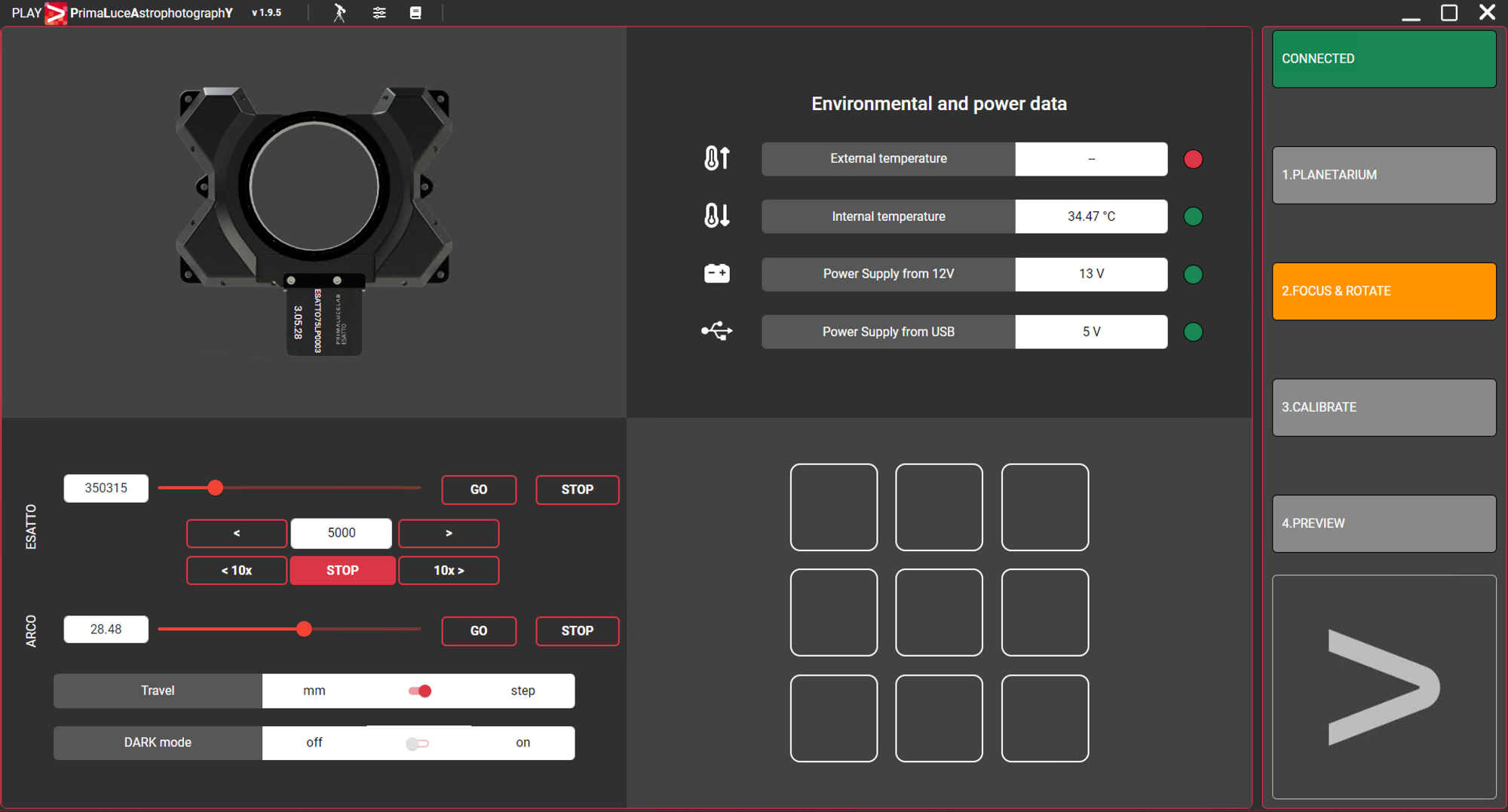
Task: Switch to the 3.CALIBRATE tab
Action: [1384, 407]
